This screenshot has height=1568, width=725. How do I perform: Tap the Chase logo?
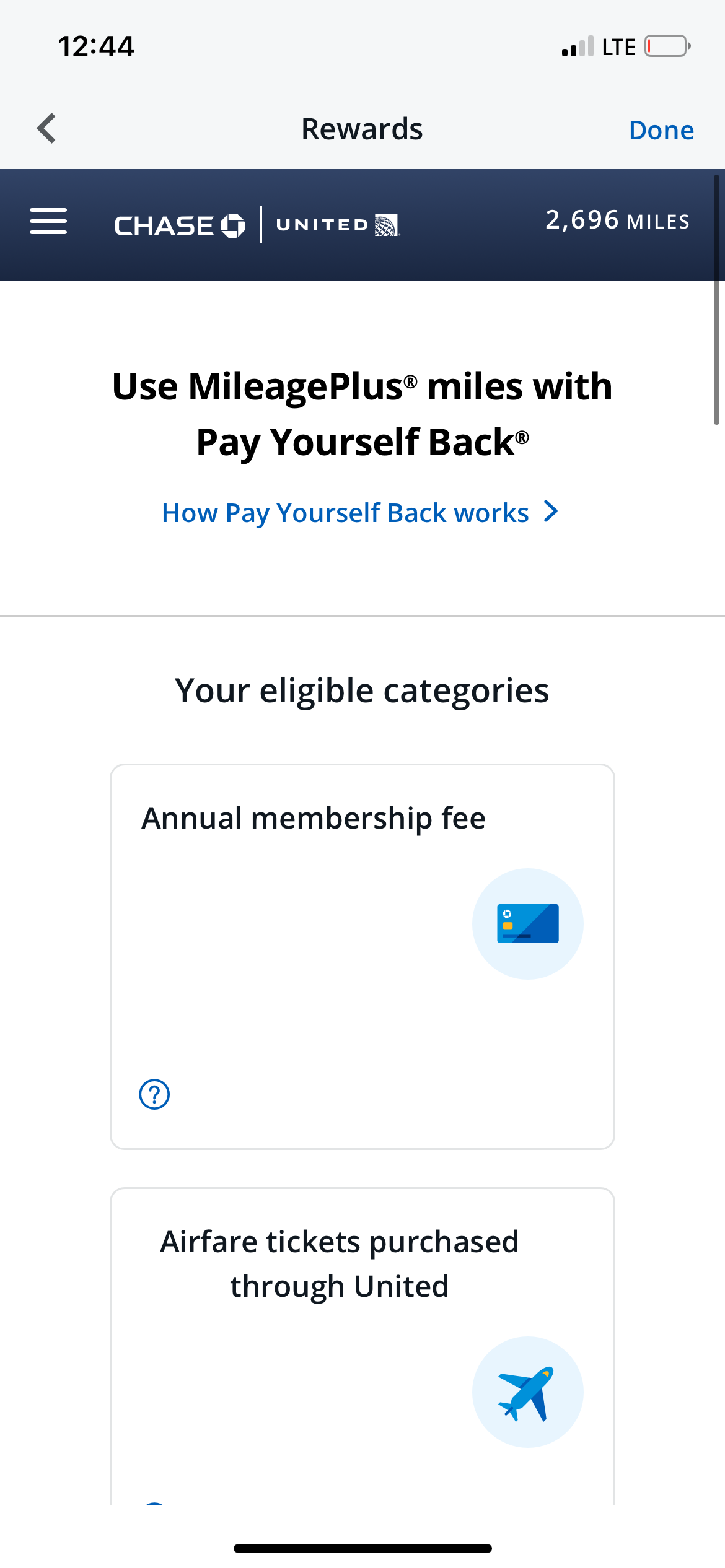(180, 225)
